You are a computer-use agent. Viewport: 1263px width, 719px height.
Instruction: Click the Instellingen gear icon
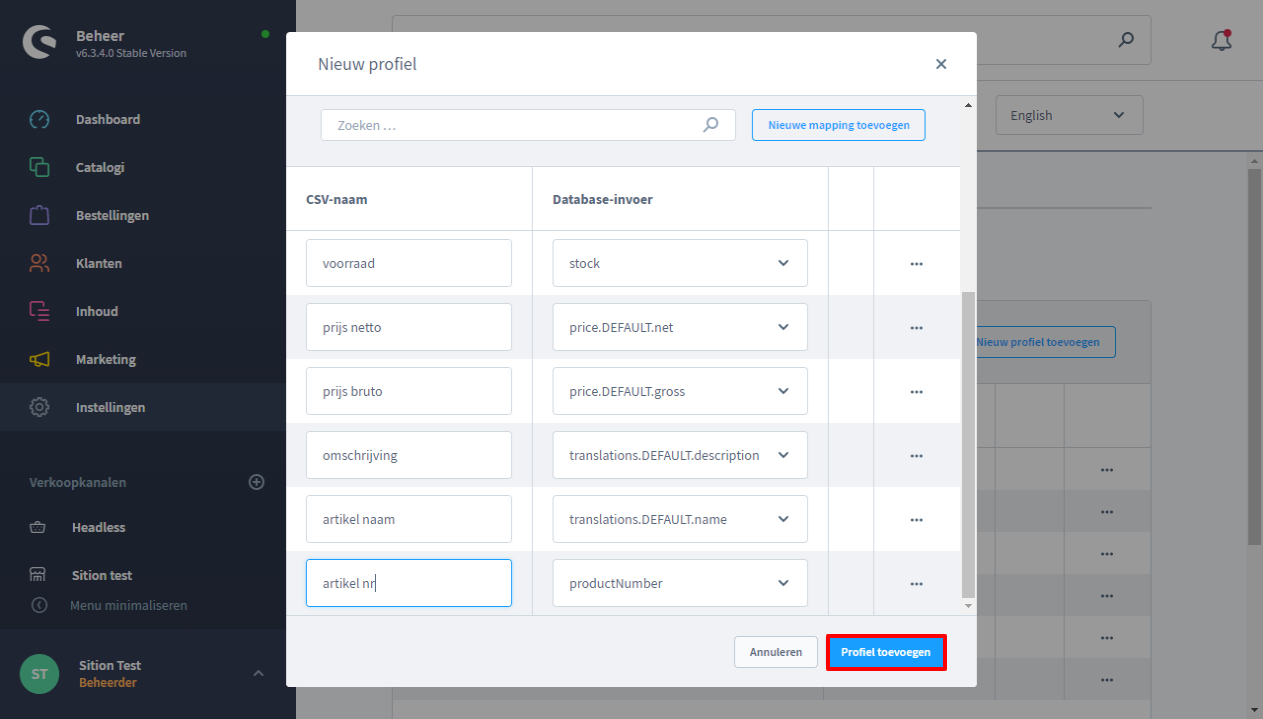click(x=39, y=407)
